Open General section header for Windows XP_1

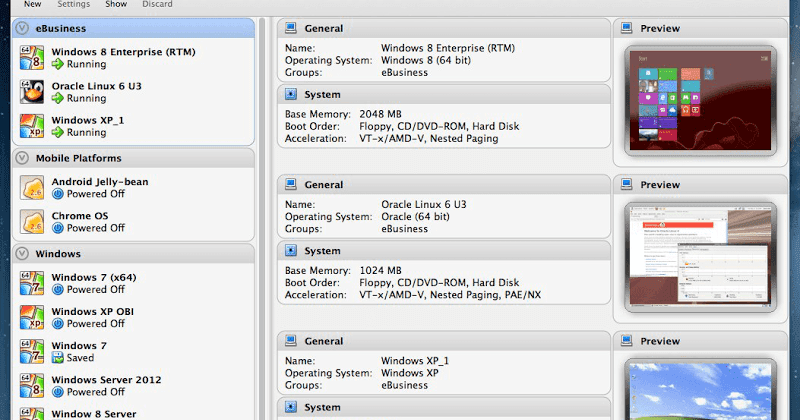444,341
